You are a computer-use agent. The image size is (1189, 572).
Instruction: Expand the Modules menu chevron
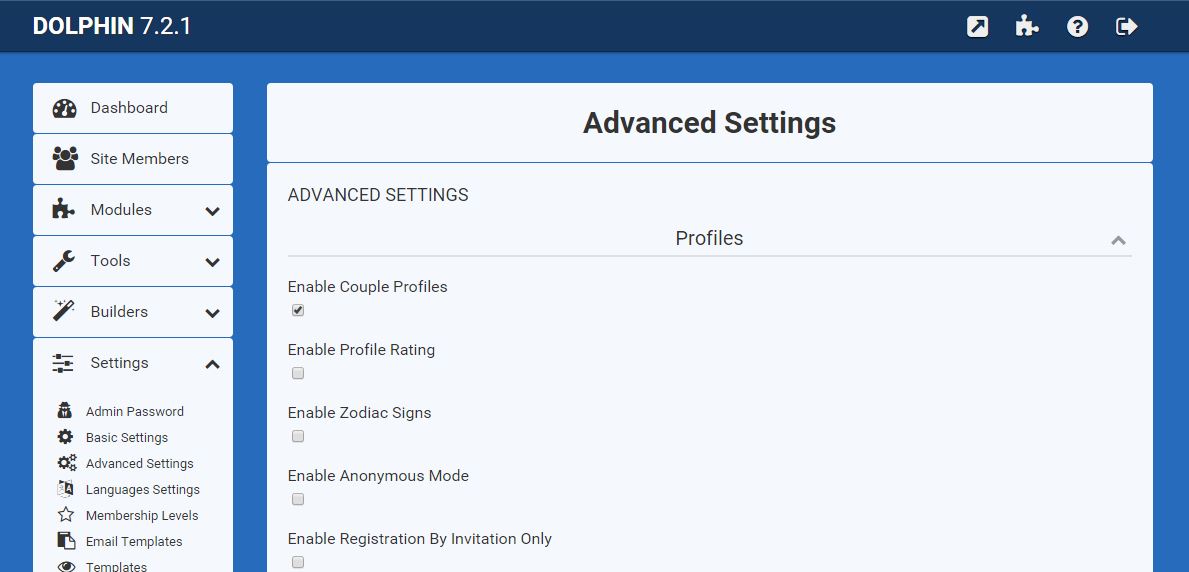pos(212,211)
